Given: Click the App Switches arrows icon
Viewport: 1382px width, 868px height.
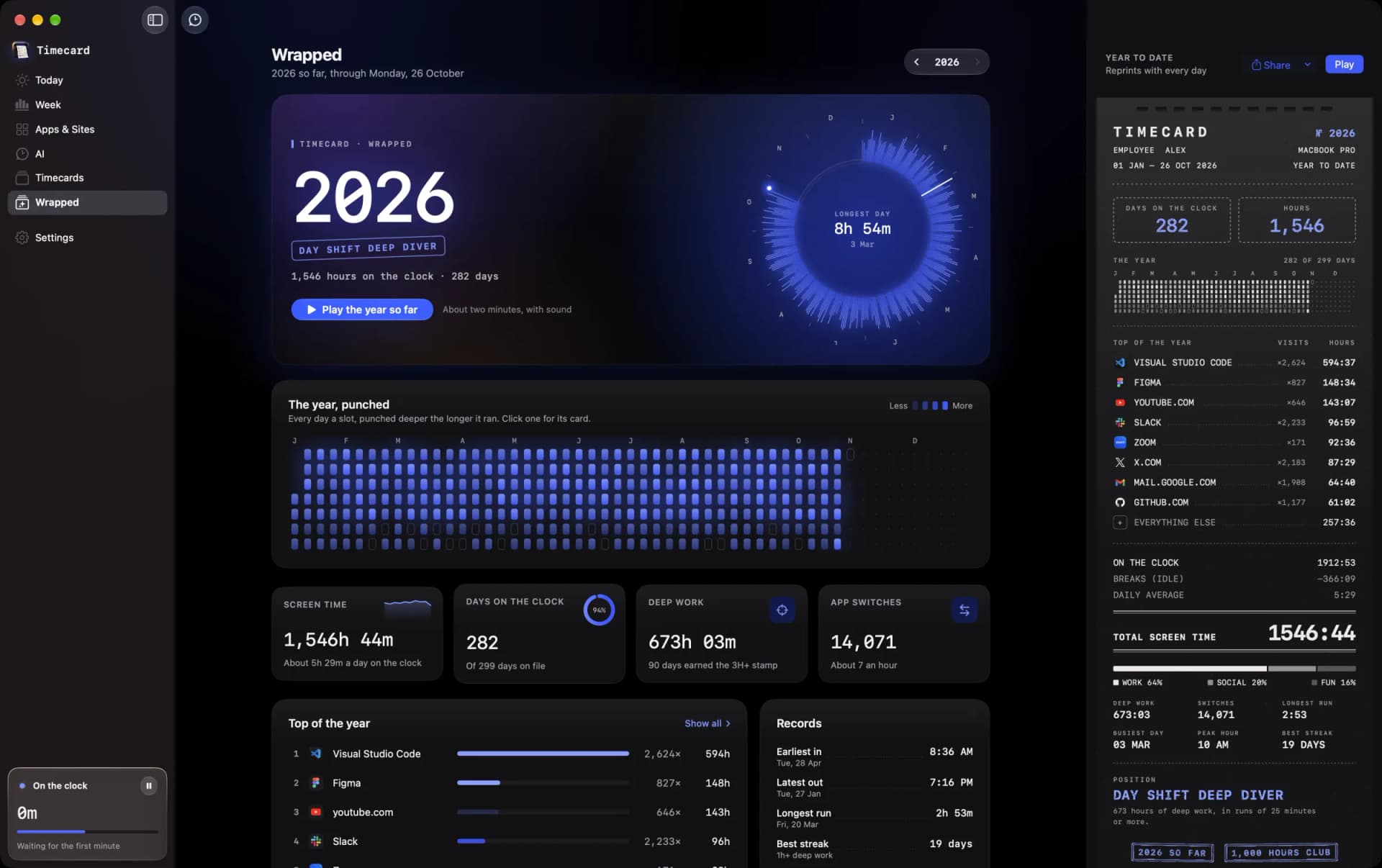Looking at the screenshot, I should (x=964, y=610).
